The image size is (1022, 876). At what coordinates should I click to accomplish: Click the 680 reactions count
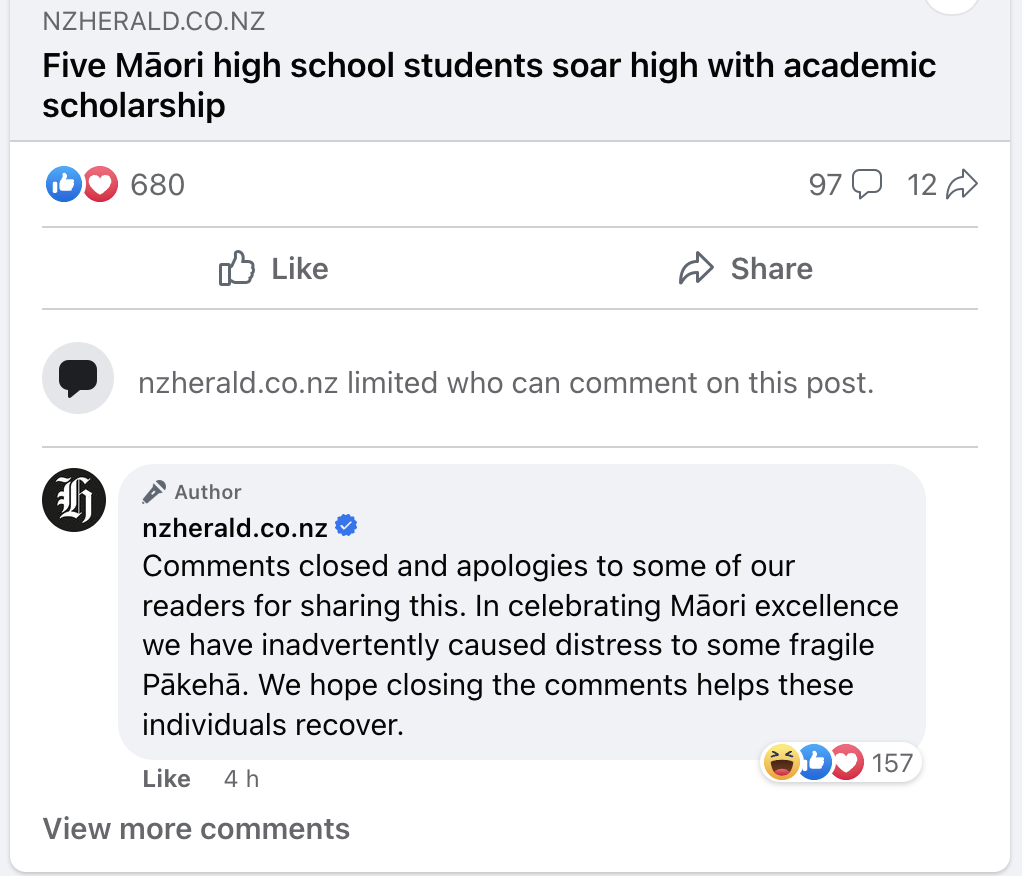point(158,185)
